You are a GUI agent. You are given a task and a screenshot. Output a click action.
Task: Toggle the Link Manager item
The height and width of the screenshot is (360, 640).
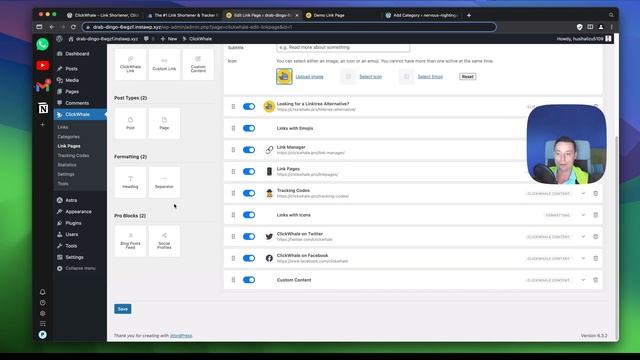249,150
